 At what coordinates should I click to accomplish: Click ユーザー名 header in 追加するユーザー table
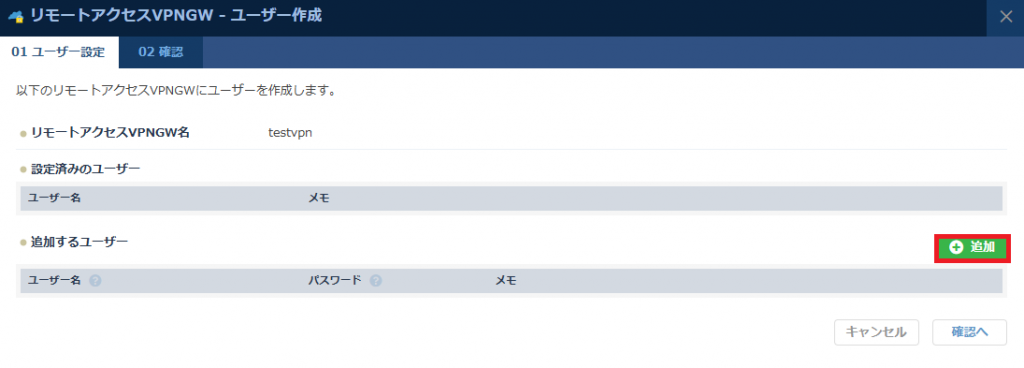(54, 281)
